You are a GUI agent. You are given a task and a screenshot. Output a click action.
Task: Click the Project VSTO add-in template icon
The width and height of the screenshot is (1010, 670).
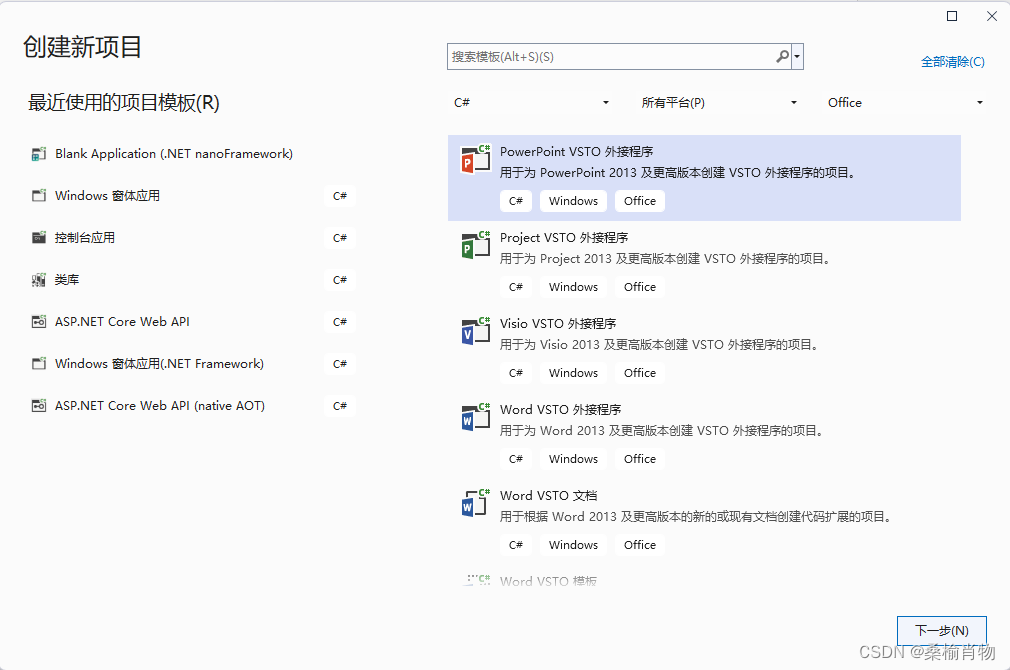(476, 245)
